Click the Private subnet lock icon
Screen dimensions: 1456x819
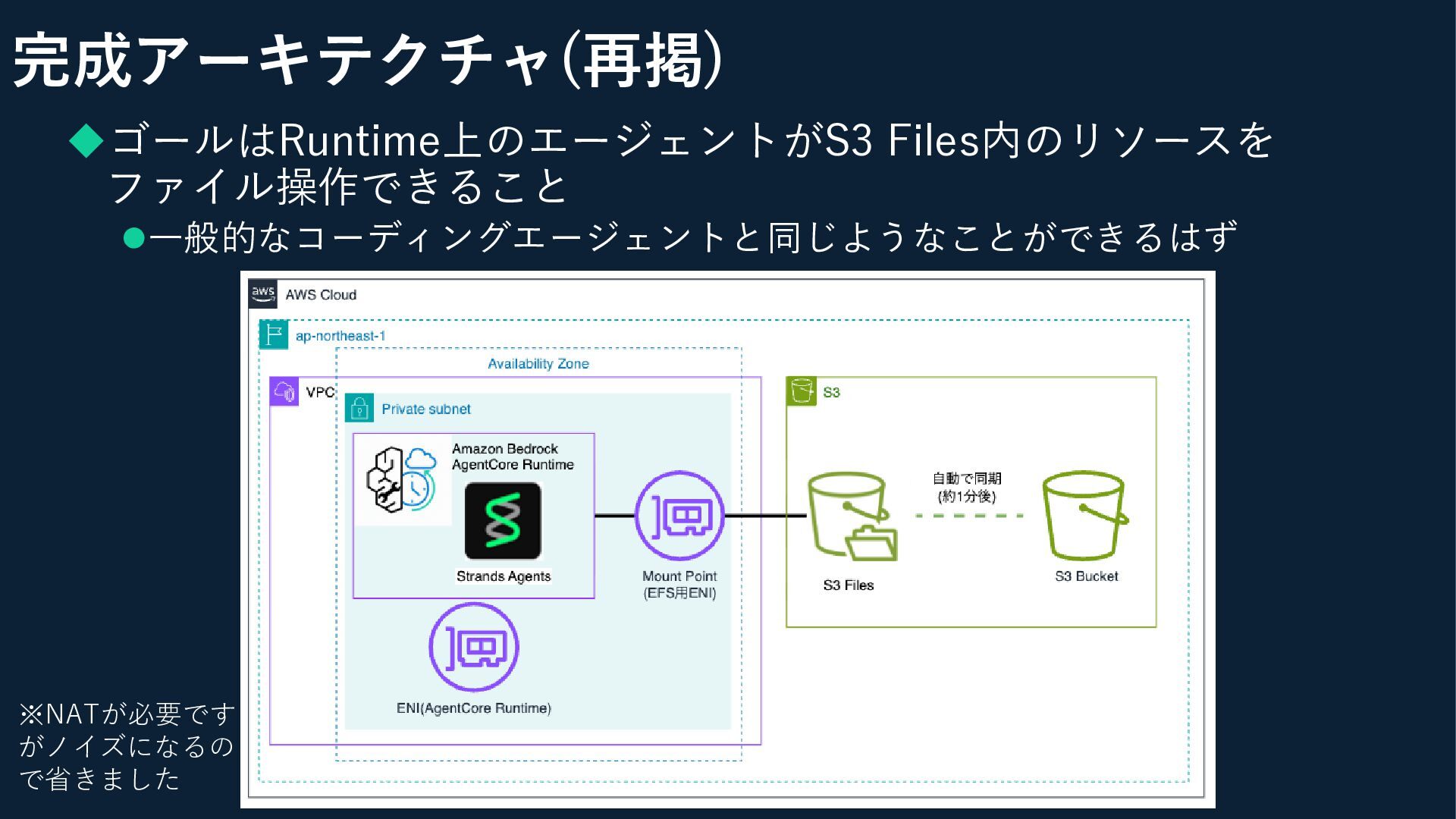tap(359, 408)
